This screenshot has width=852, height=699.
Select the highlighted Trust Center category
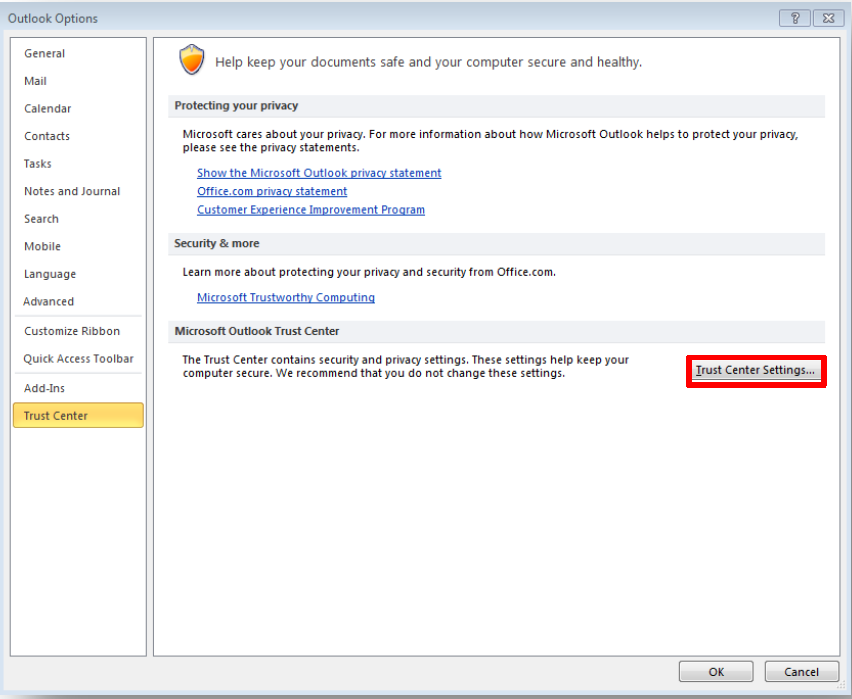tap(78, 415)
